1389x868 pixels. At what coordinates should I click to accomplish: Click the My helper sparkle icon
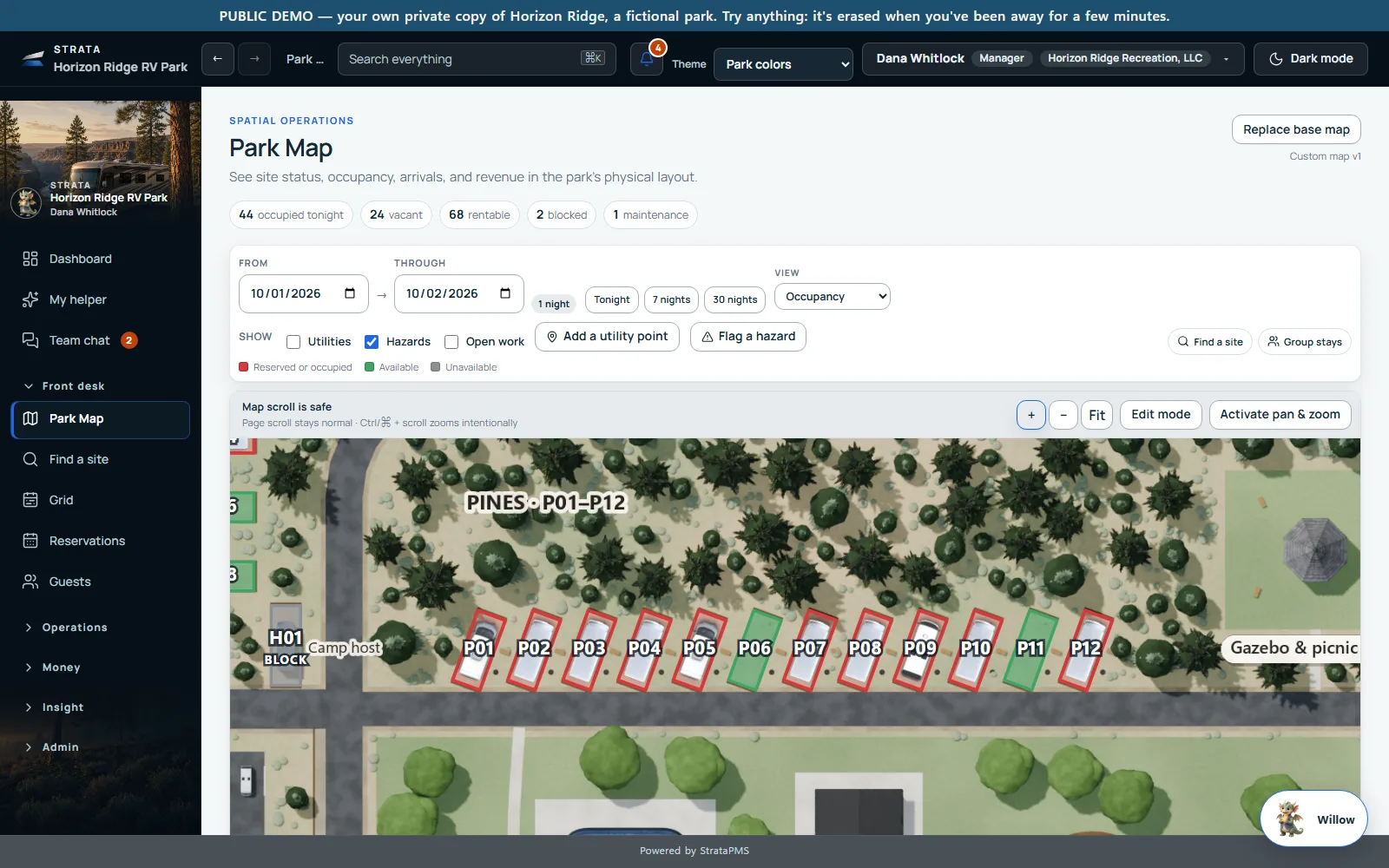(x=30, y=299)
